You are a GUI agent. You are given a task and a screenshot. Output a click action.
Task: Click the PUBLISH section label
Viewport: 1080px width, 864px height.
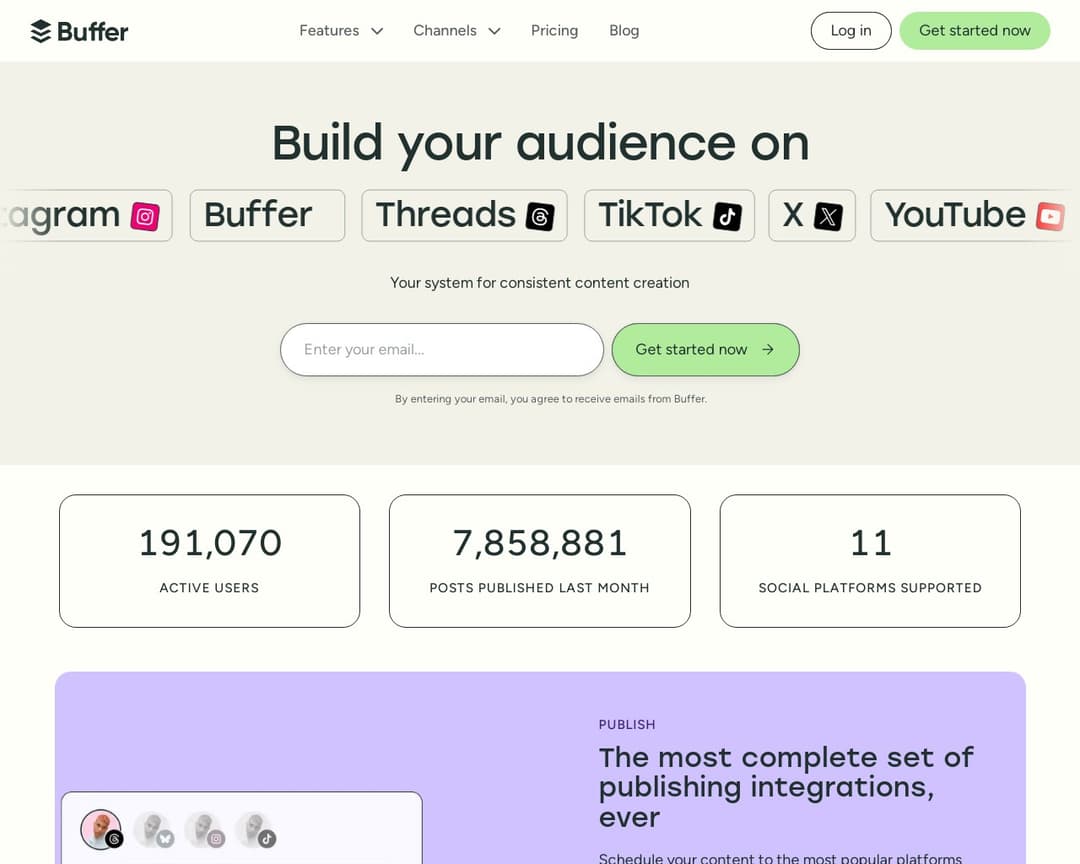coord(627,725)
